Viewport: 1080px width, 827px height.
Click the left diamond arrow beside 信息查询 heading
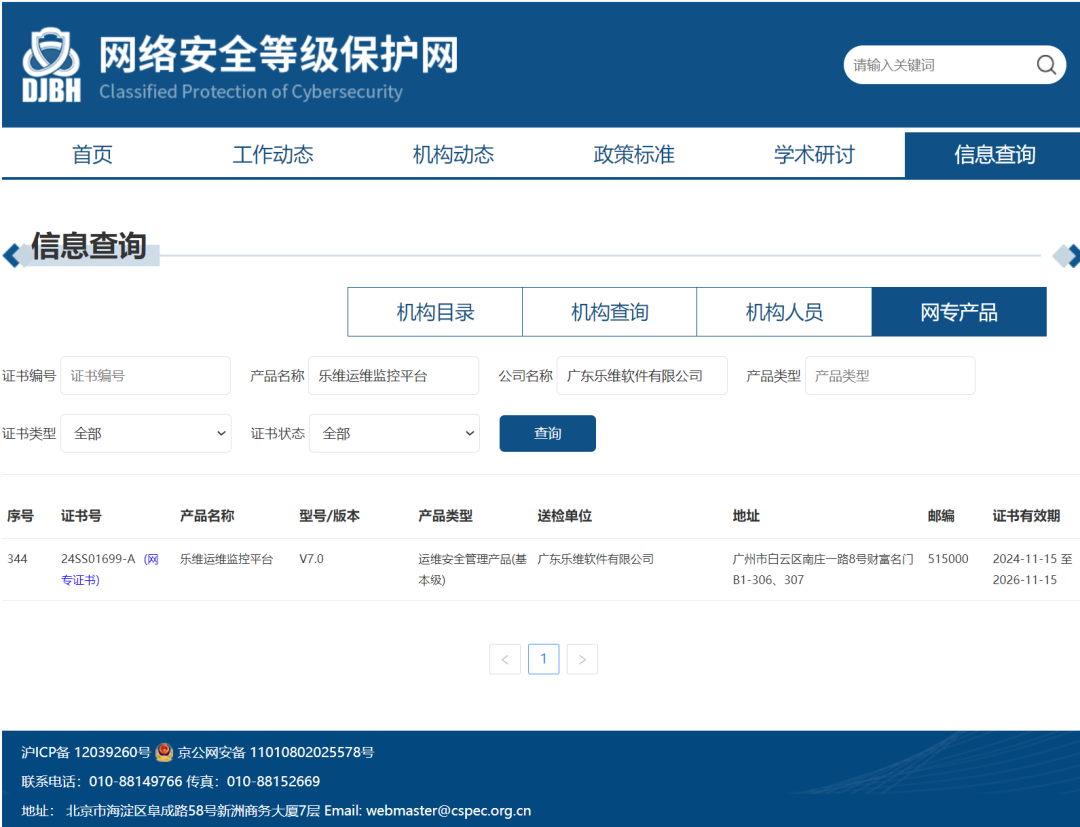(13, 256)
